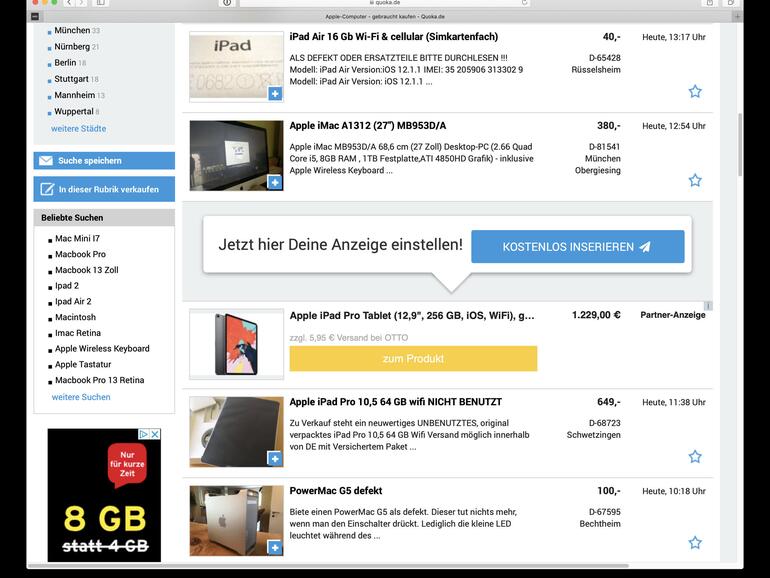Filter by Stuttgart city

coord(72,79)
